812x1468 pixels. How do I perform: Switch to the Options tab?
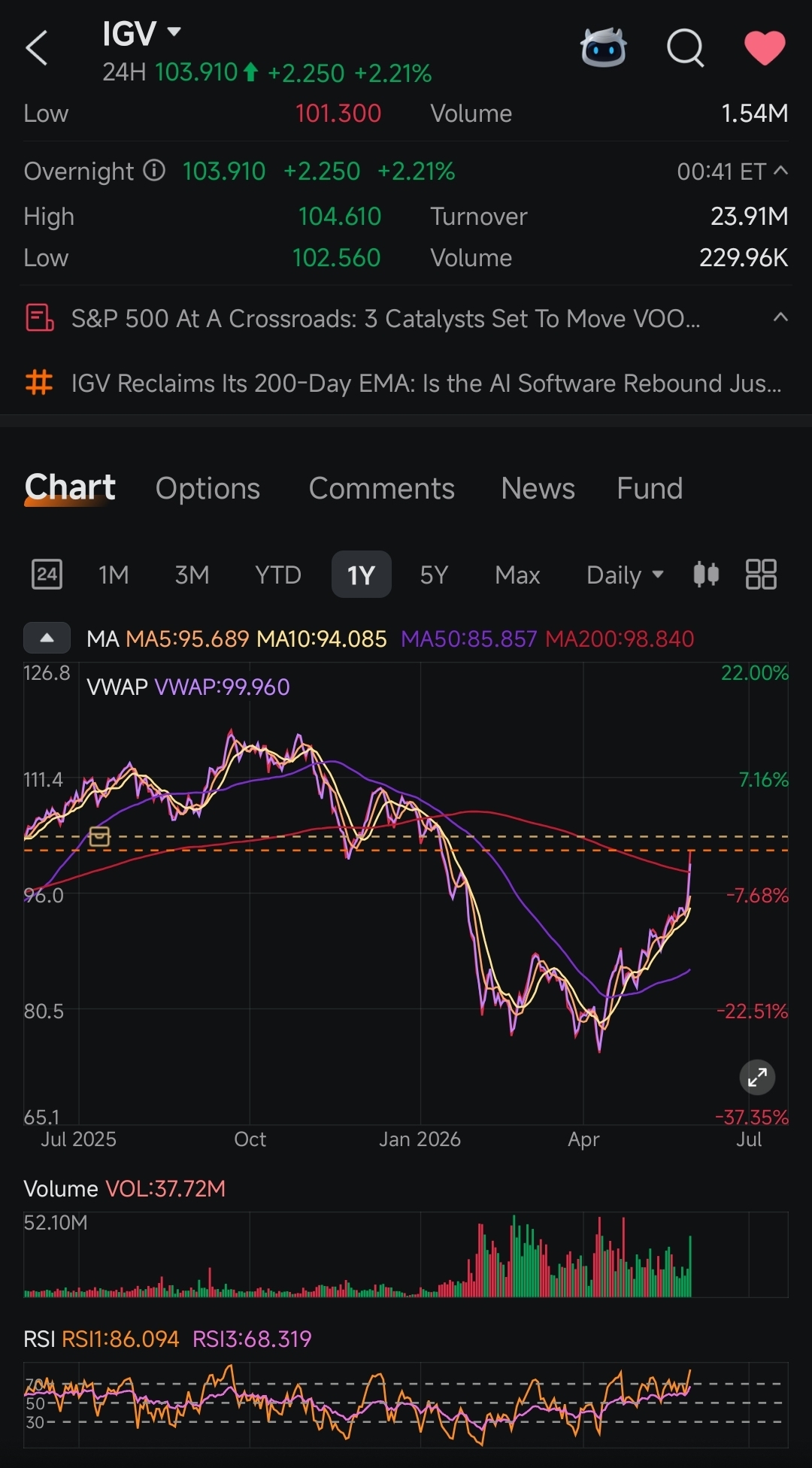click(208, 489)
